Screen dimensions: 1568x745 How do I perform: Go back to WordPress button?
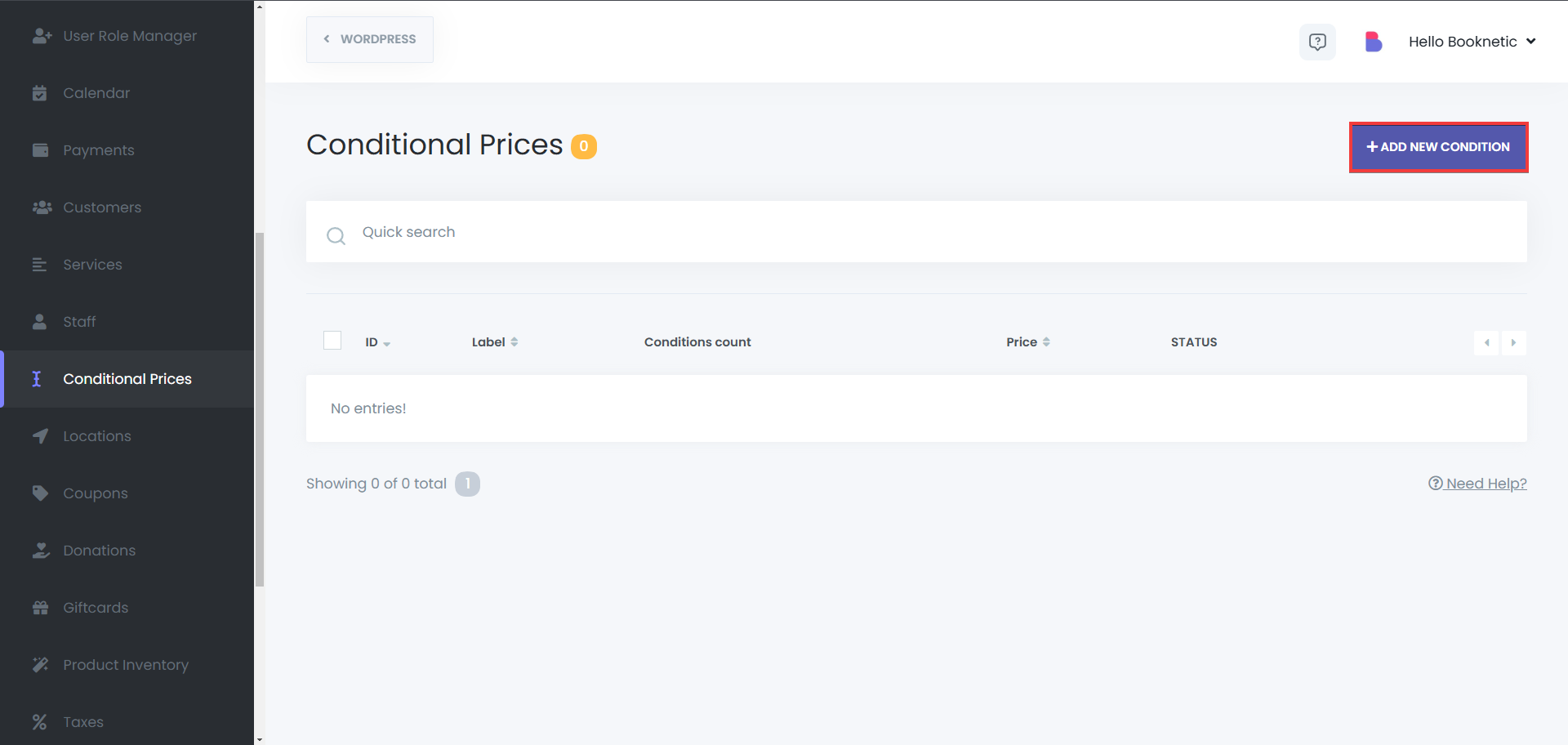click(x=370, y=39)
